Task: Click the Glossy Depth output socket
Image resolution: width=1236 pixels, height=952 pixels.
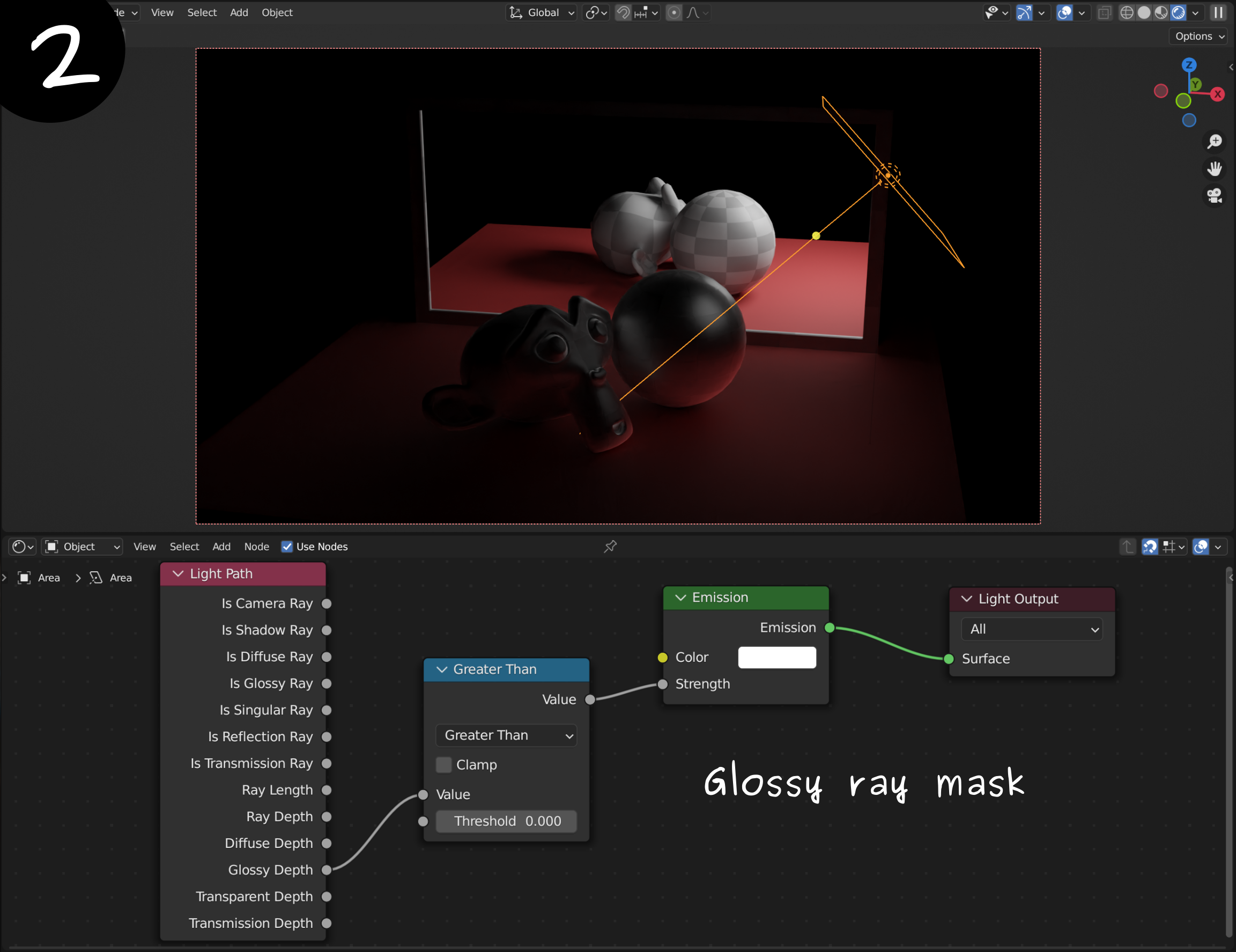Action: [x=327, y=869]
